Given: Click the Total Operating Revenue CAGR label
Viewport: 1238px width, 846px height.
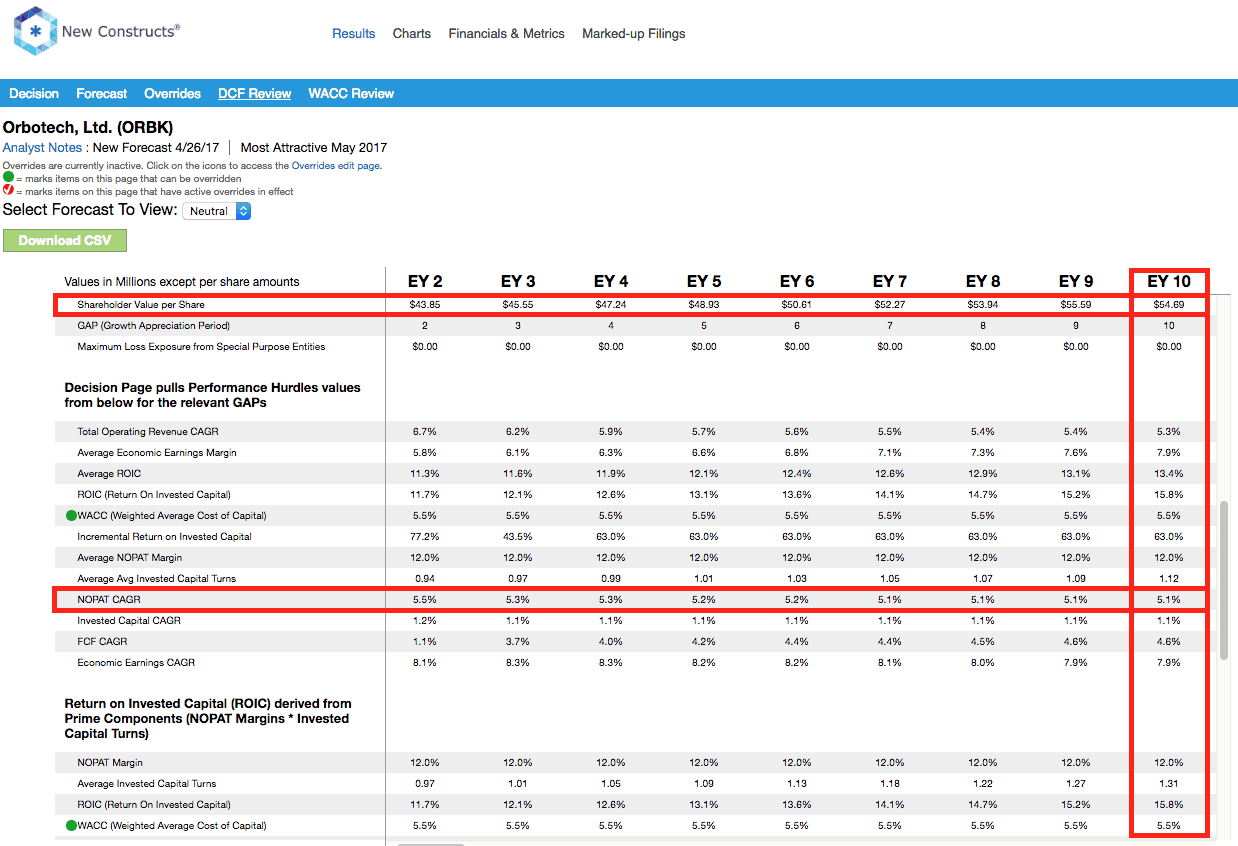Looking at the screenshot, I should click(147, 431).
